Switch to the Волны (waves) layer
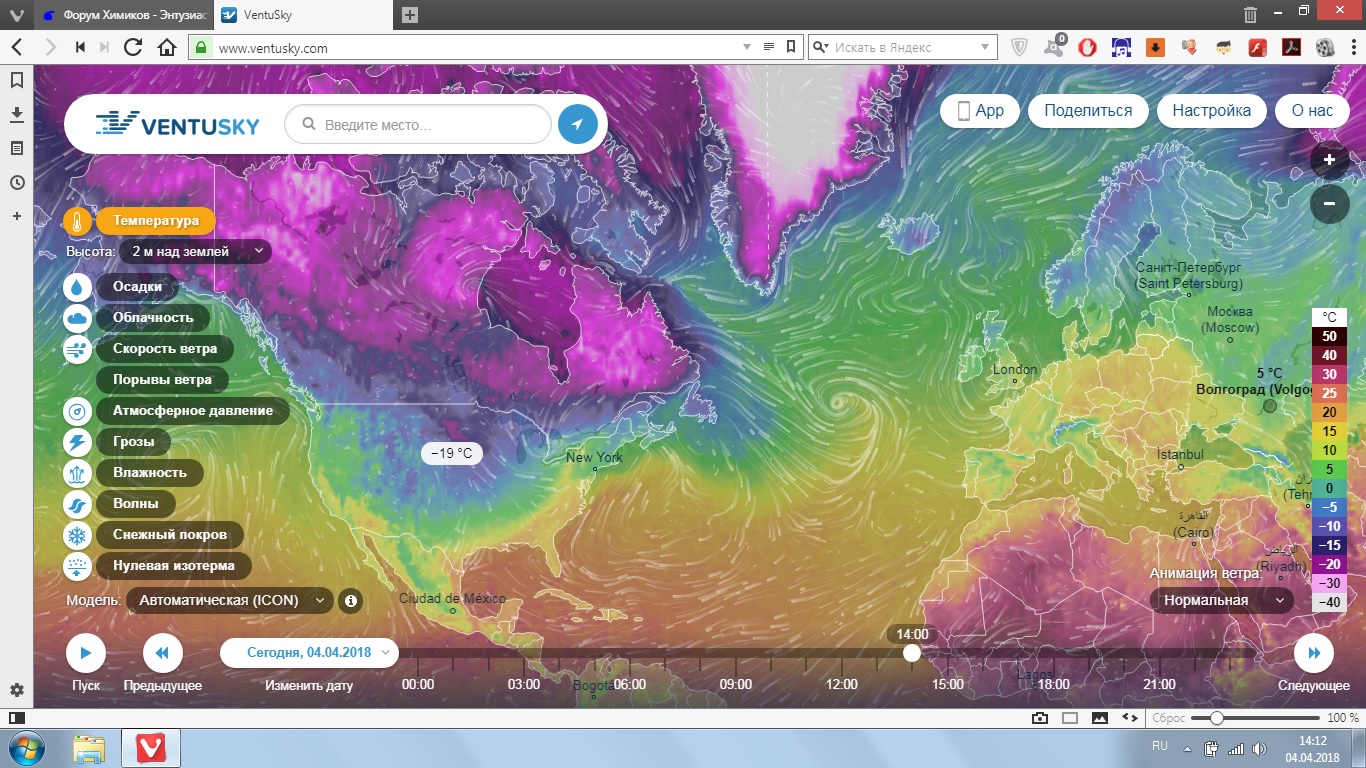The height and width of the screenshot is (768, 1366). click(136, 504)
